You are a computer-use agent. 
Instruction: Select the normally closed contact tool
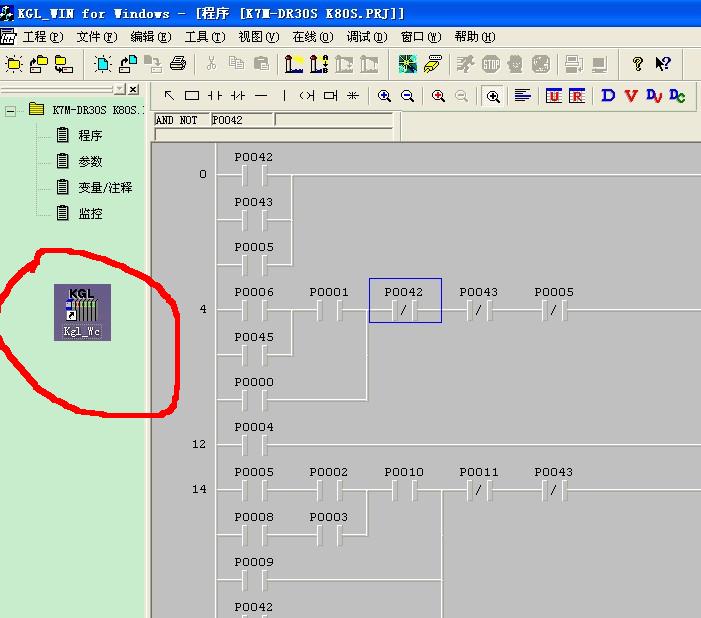click(x=238, y=96)
